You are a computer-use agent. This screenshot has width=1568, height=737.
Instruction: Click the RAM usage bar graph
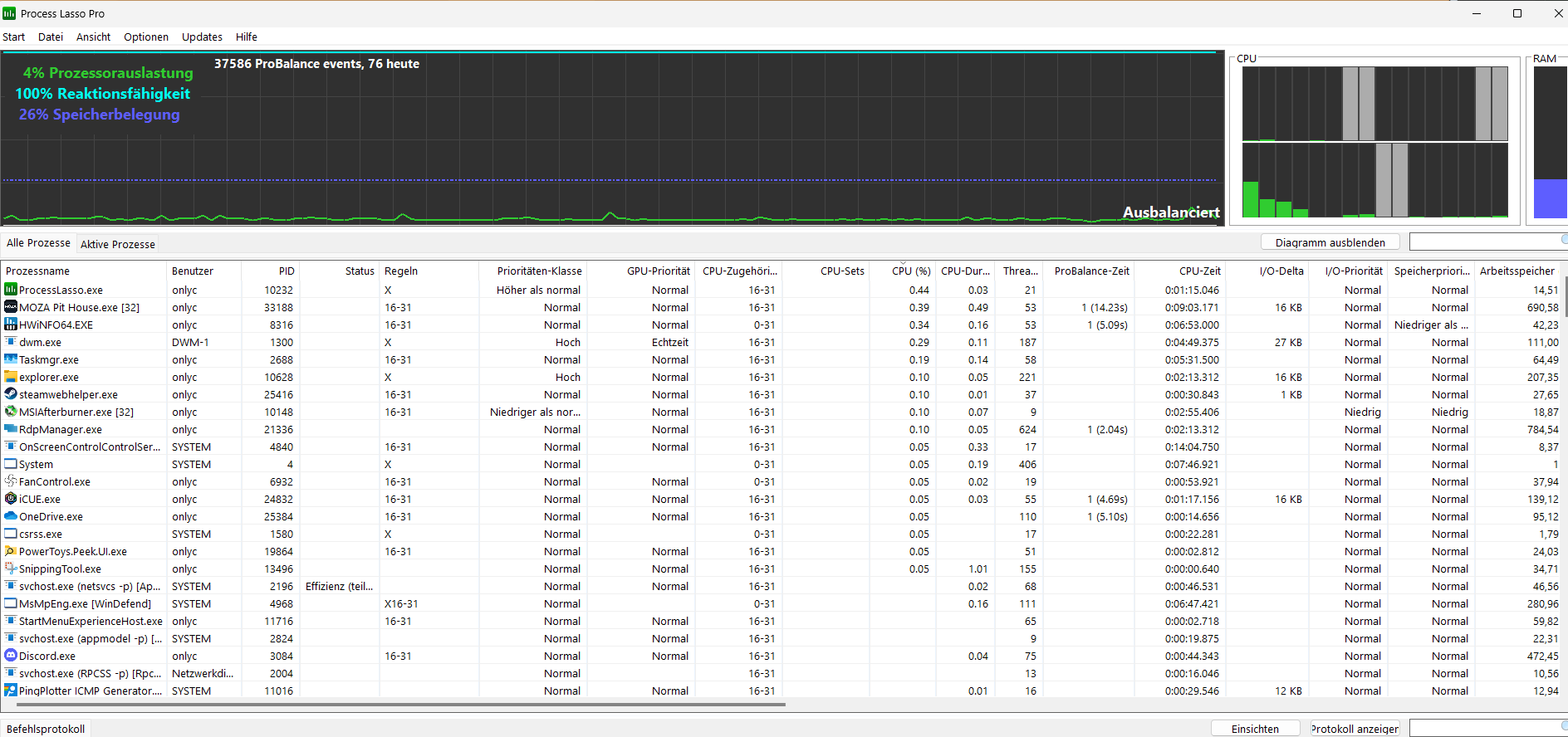(1550, 142)
